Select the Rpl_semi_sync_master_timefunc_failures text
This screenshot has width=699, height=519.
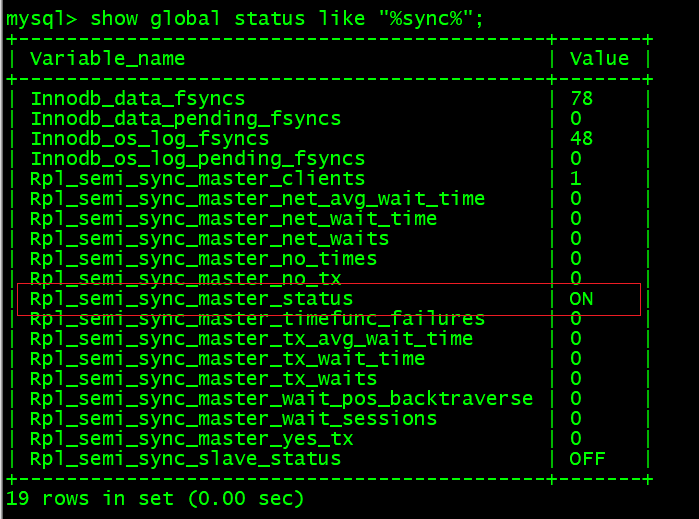[257, 319]
